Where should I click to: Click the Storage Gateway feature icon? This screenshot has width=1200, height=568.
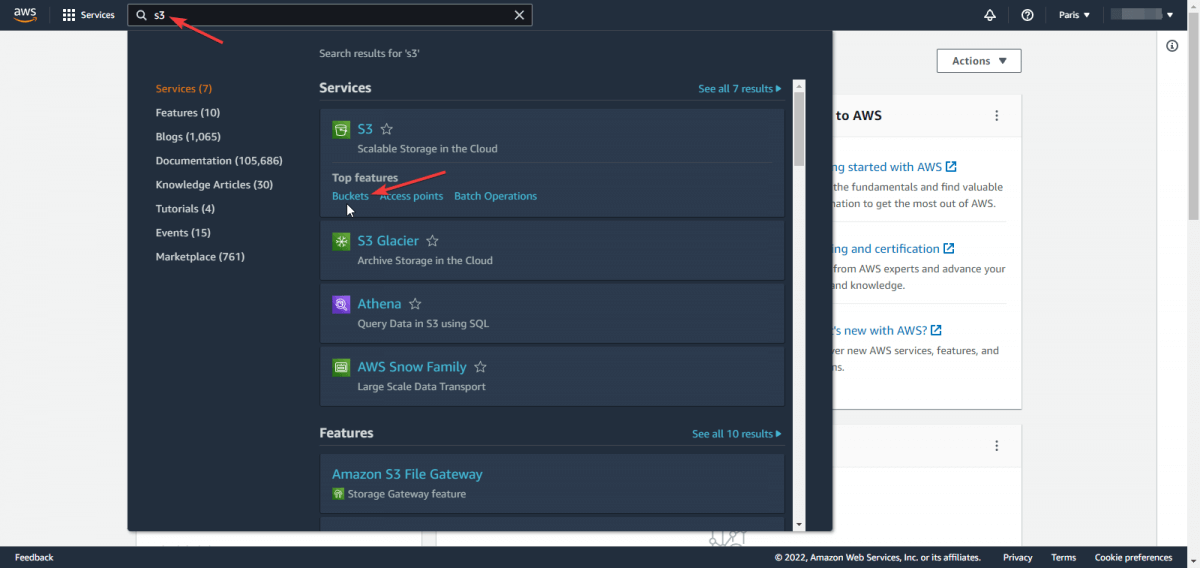(x=338, y=494)
